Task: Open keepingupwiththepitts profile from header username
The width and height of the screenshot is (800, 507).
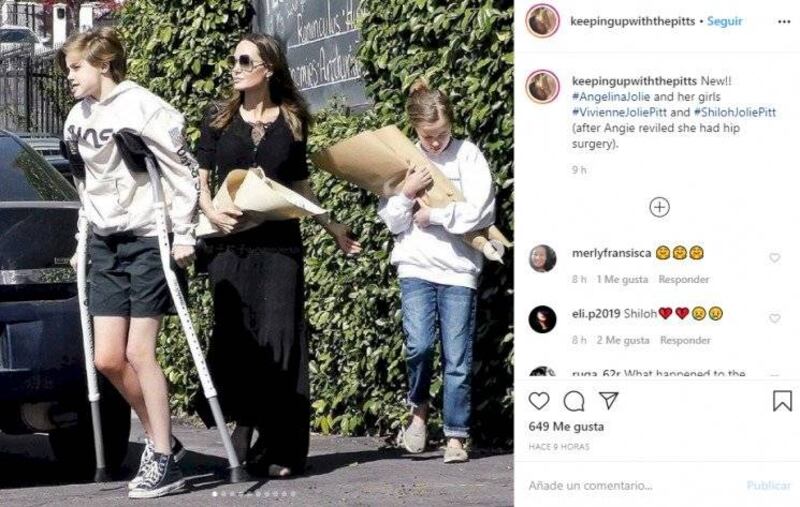Action: pyautogui.click(x=633, y=21)
